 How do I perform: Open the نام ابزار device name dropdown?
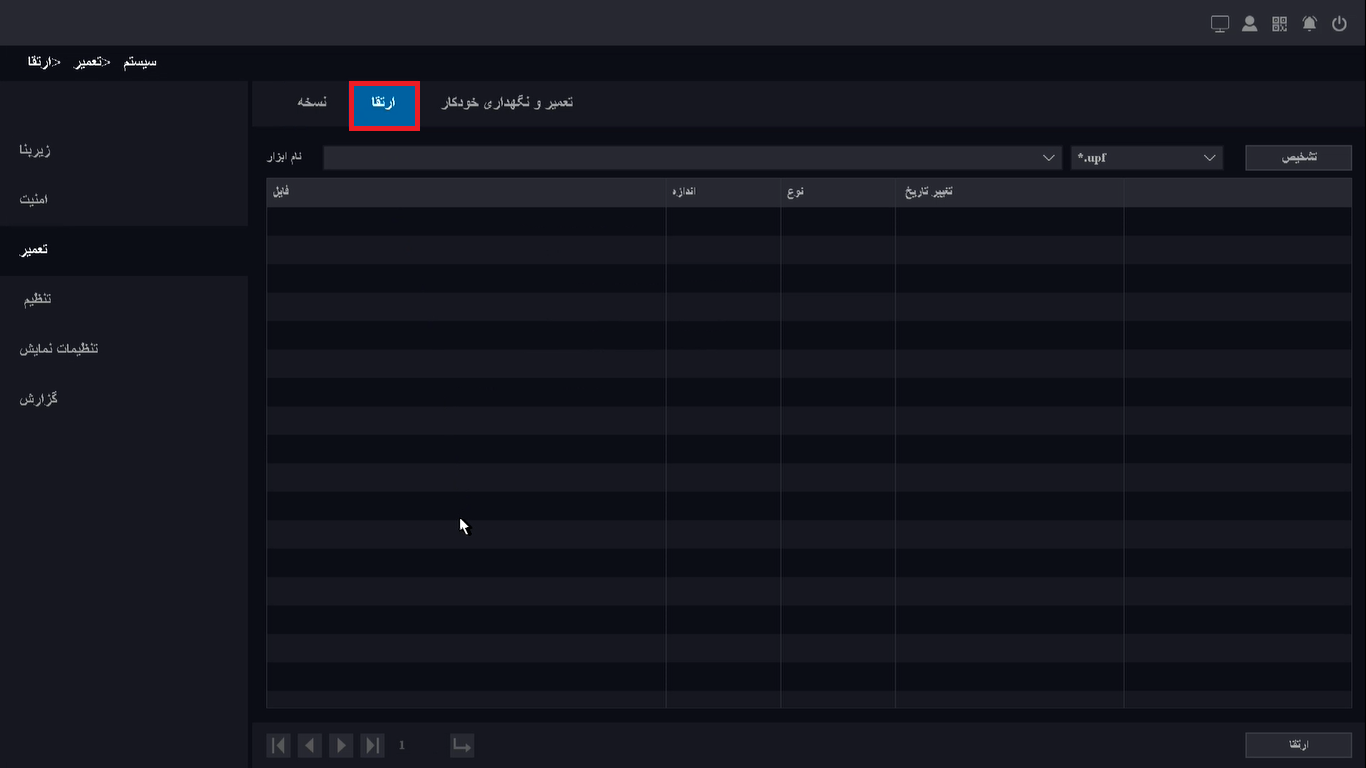[692, 158]
